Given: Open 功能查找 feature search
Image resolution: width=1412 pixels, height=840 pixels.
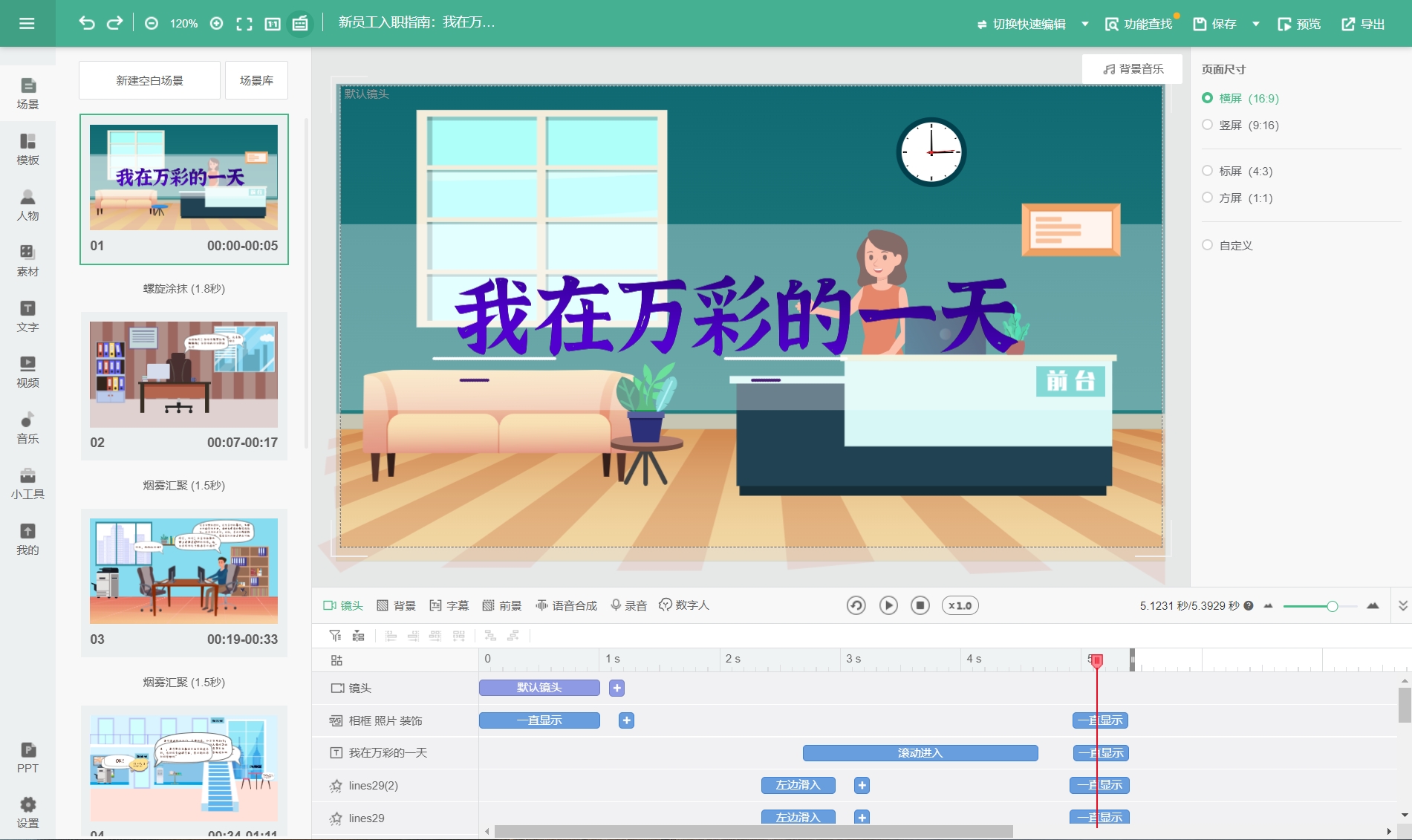Looking at the screenshot, I should (x=1139, y=24).
